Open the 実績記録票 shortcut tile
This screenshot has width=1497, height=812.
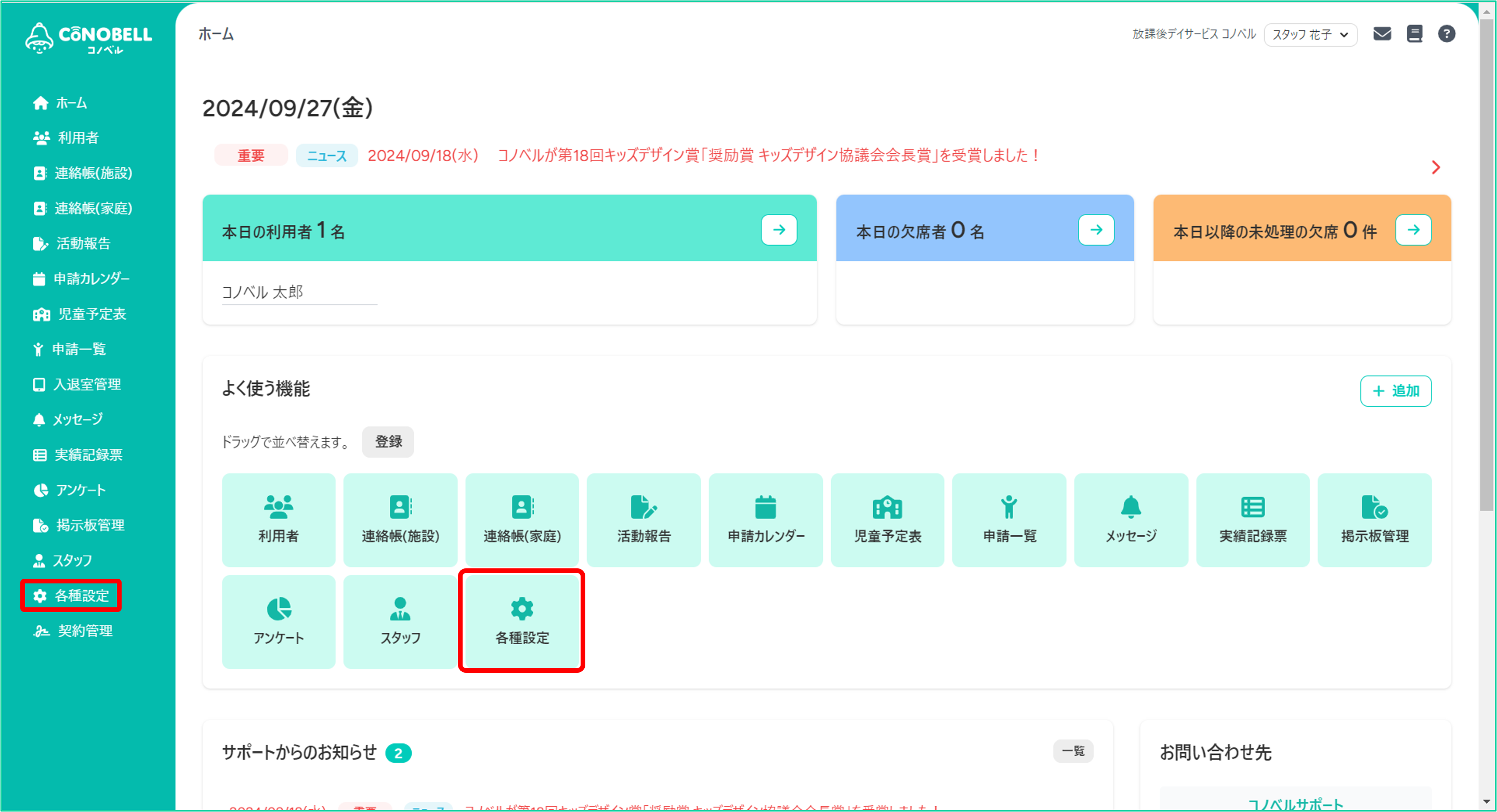tap(1252, 520)
